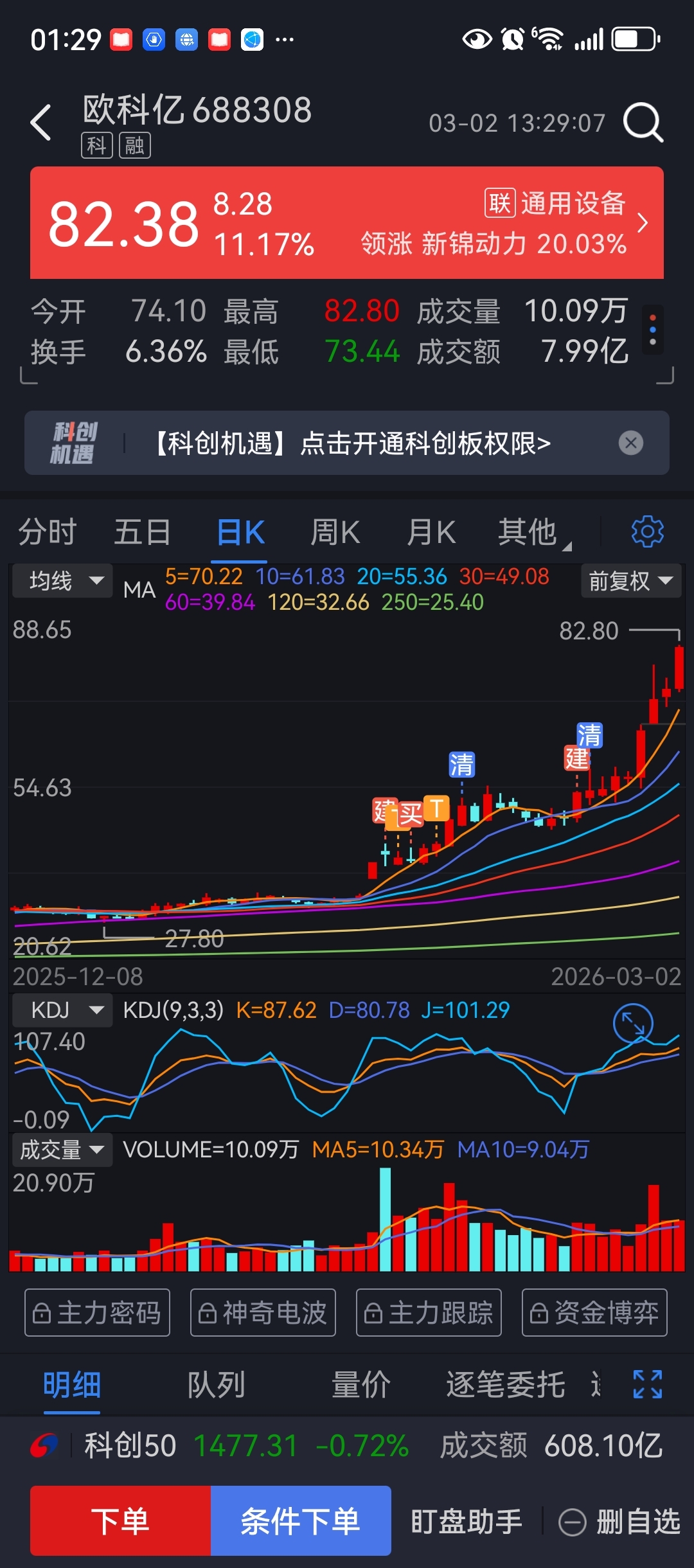Switch to 队列 tab
This screenshot has width=694, height=1568.
(x=216, y=1385)
